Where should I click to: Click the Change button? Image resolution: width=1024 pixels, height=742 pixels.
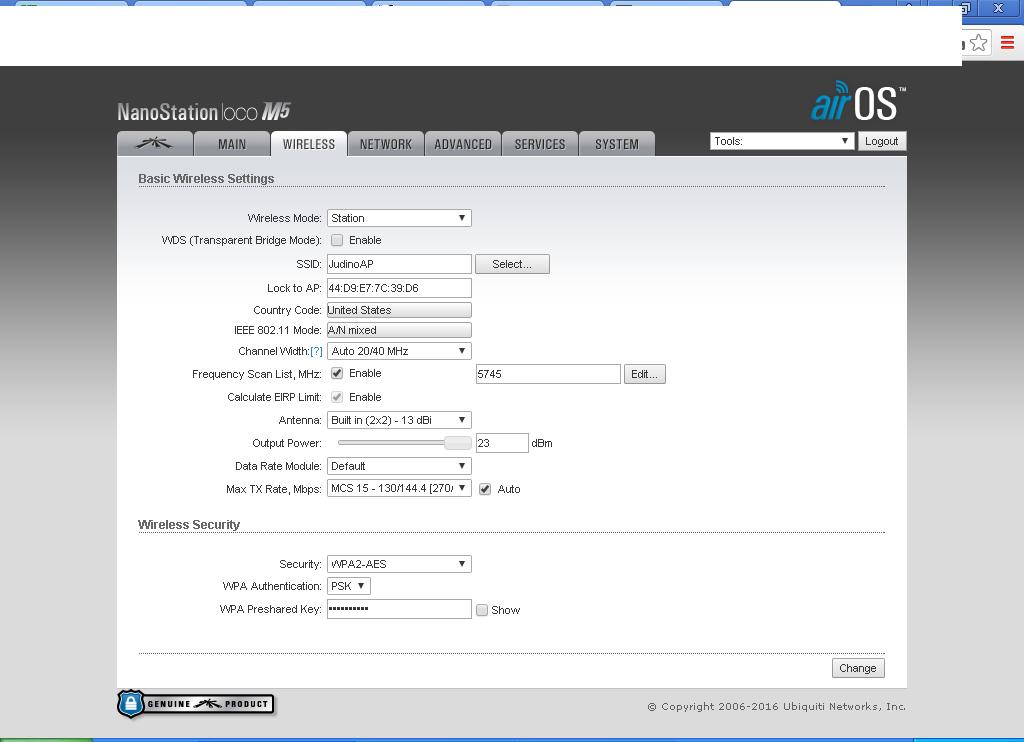(858, 668)
